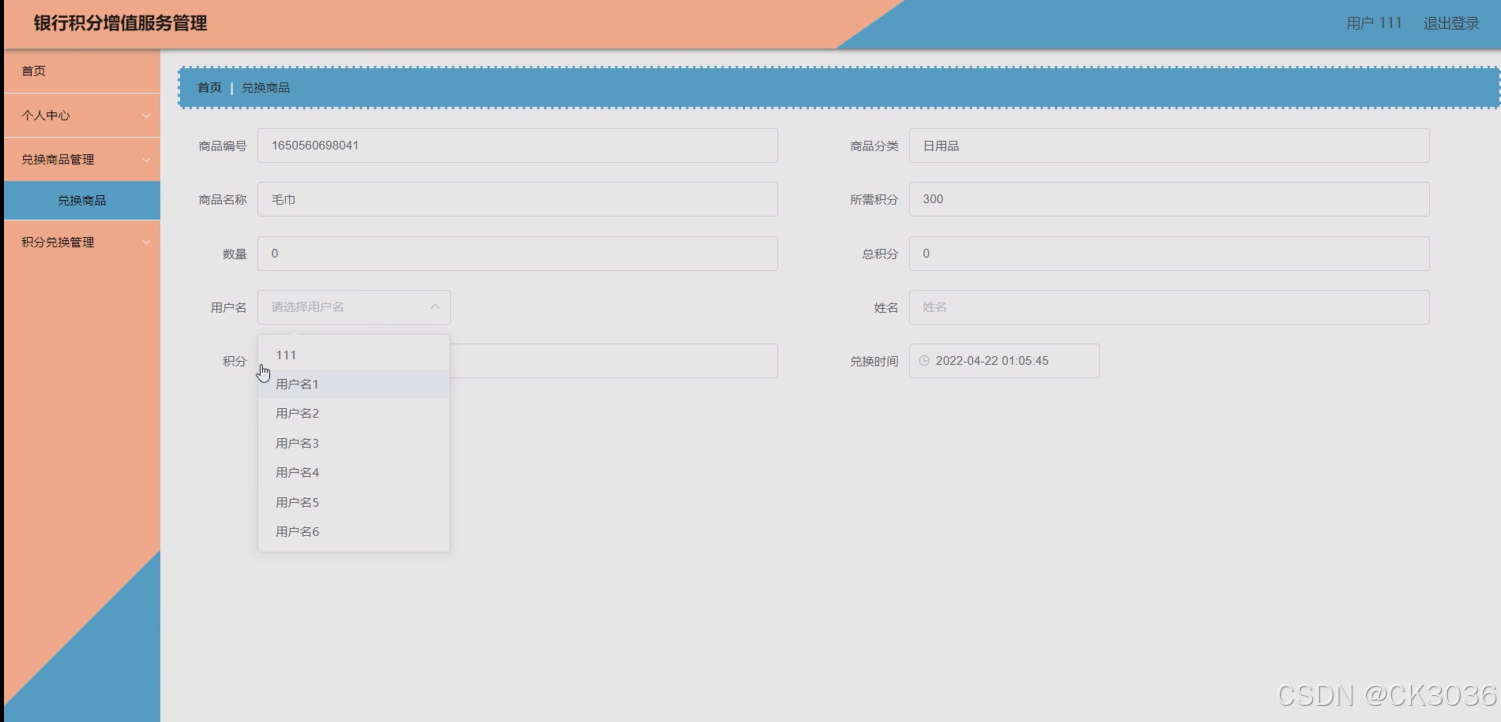Click the 所需积分 input field
The width and height of the screenshot is (1501, 722).
(x=1169, y=199)
